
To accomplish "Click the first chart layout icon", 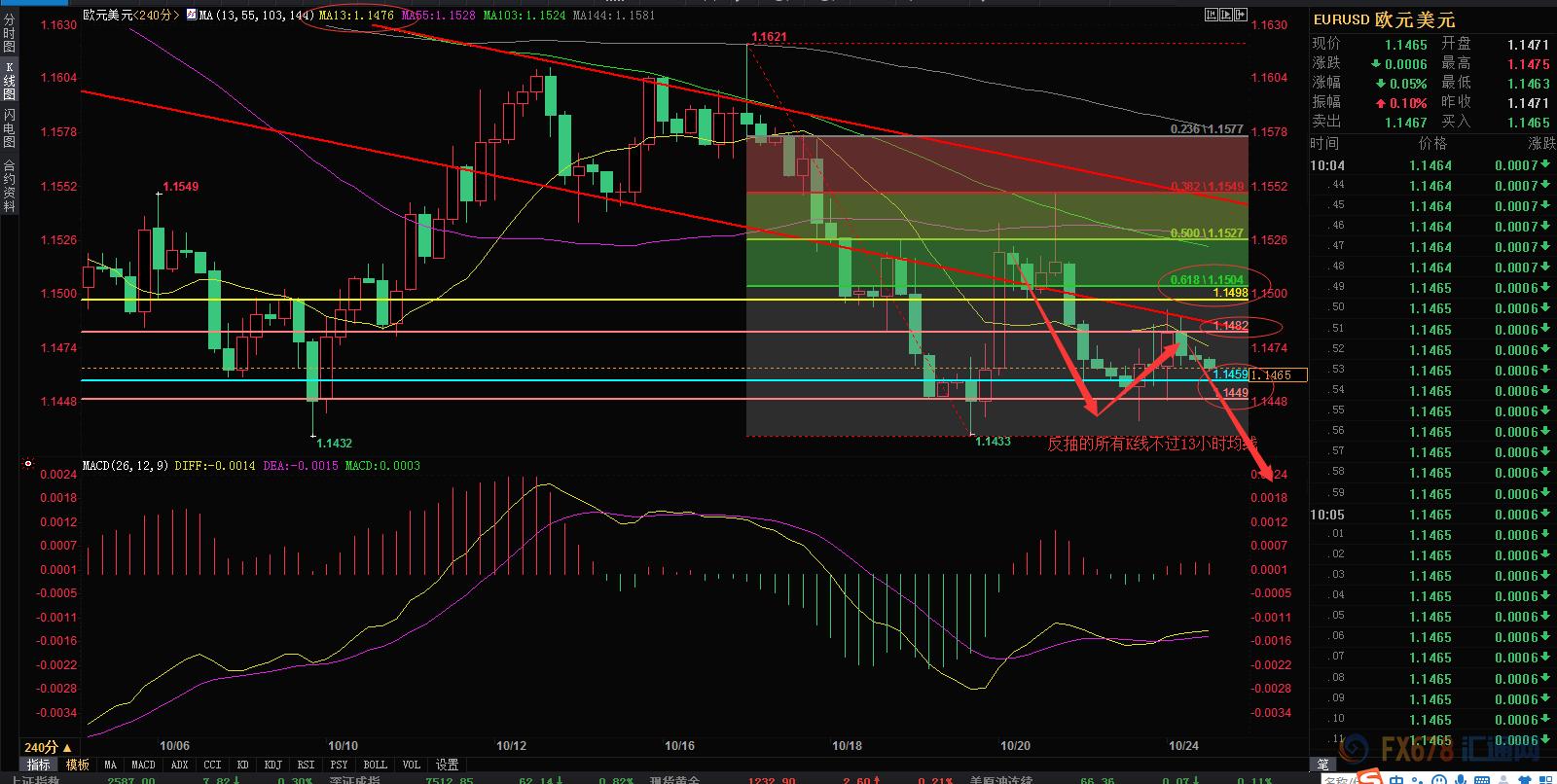I will click(1211, 15).
